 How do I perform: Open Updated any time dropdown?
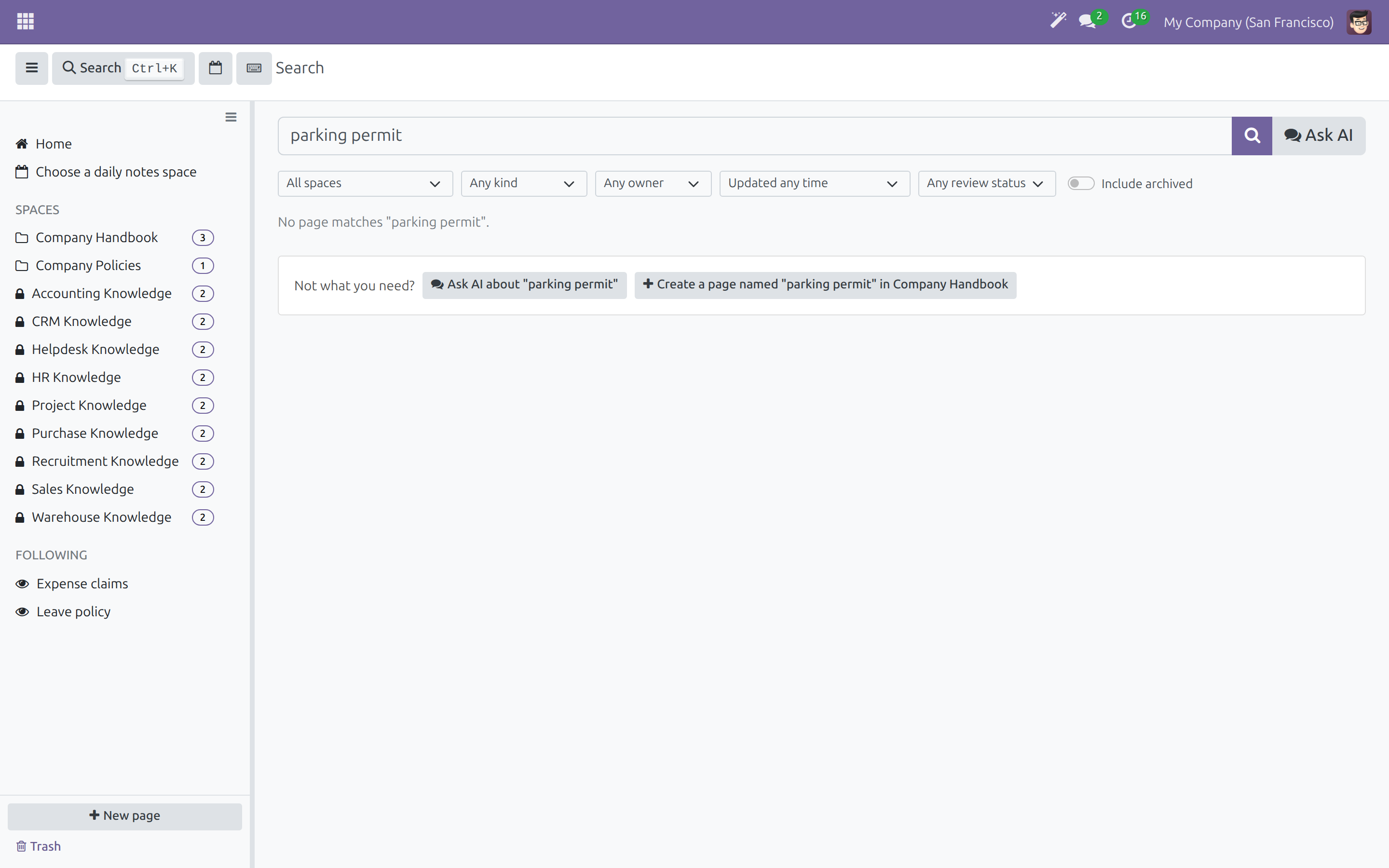click(x=814, y=184)
